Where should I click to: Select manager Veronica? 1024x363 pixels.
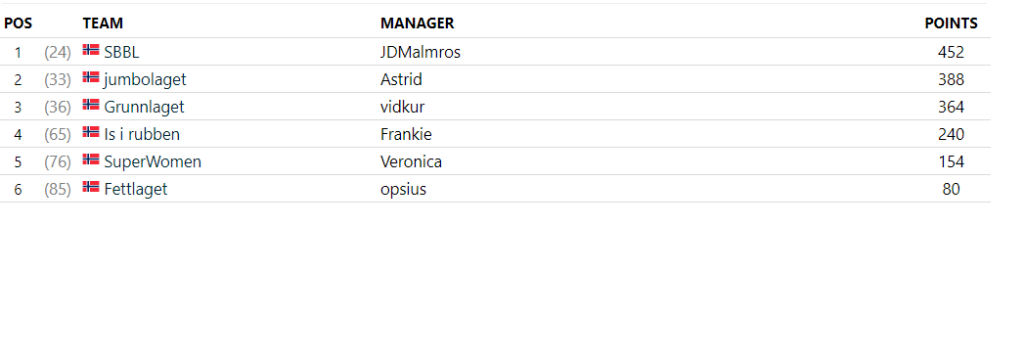tap(411, 162)
